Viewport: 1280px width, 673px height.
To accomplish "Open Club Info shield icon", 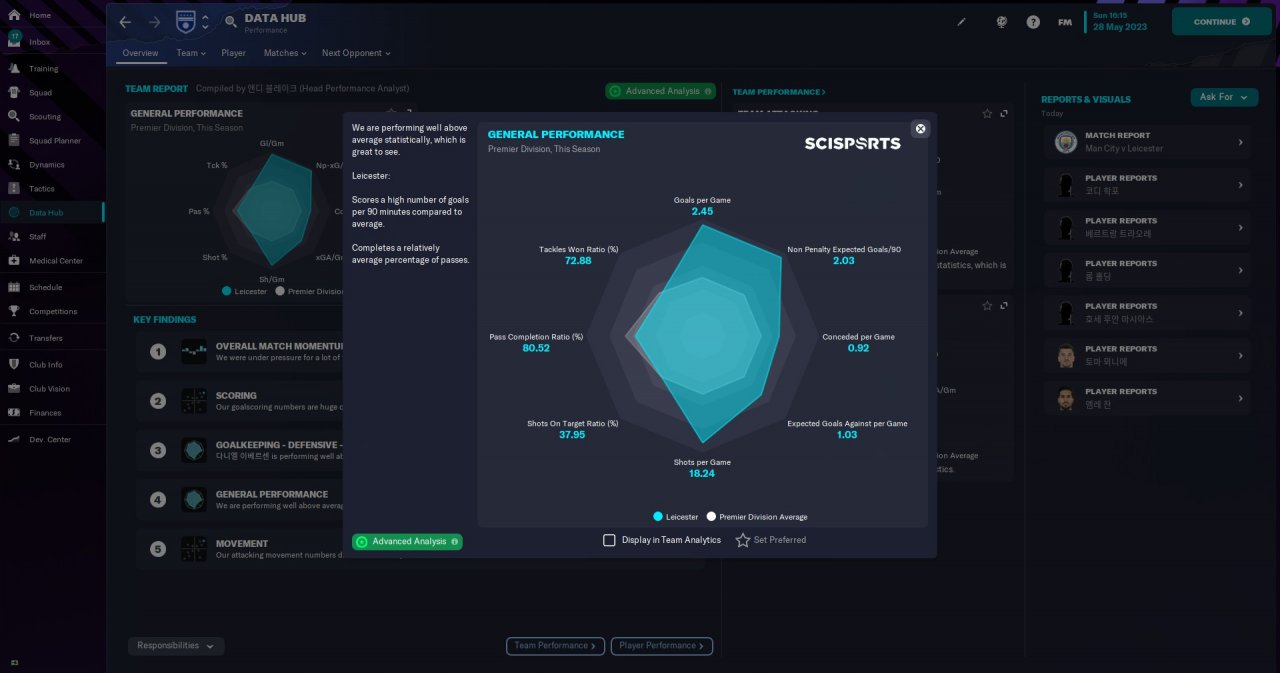I will tap(14, 365).
